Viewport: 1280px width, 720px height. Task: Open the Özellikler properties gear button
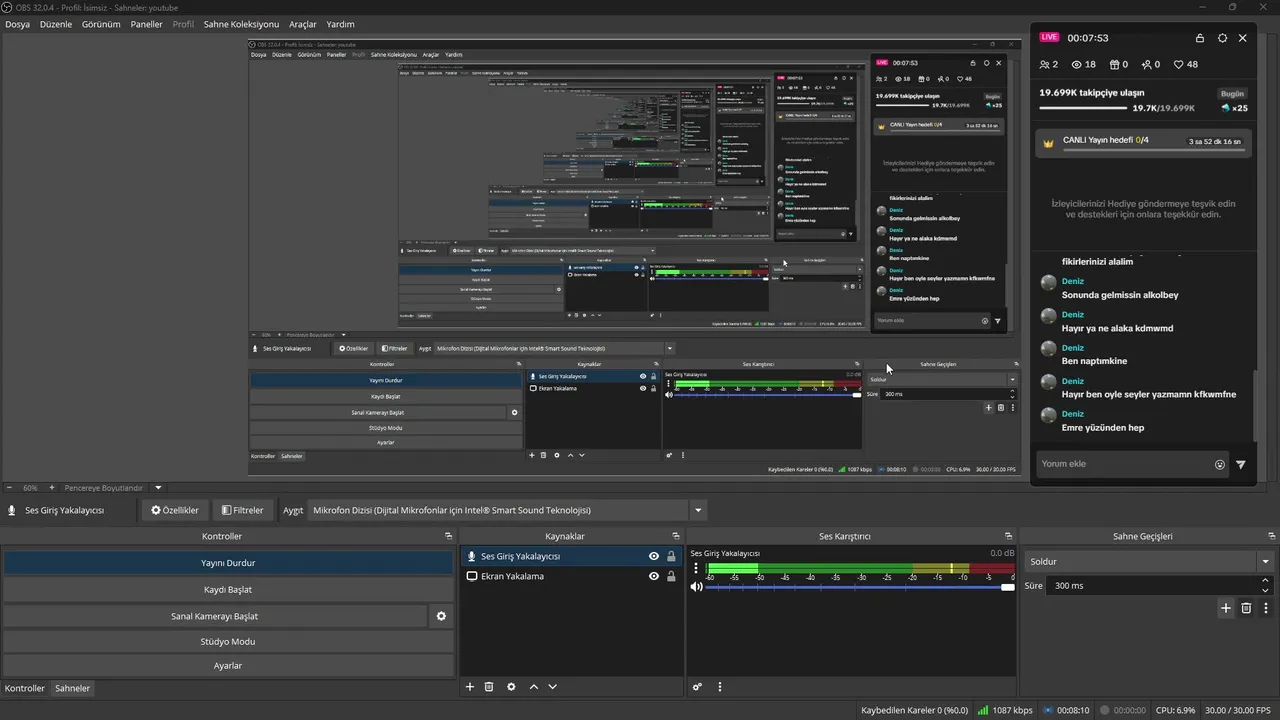[175, 510]
